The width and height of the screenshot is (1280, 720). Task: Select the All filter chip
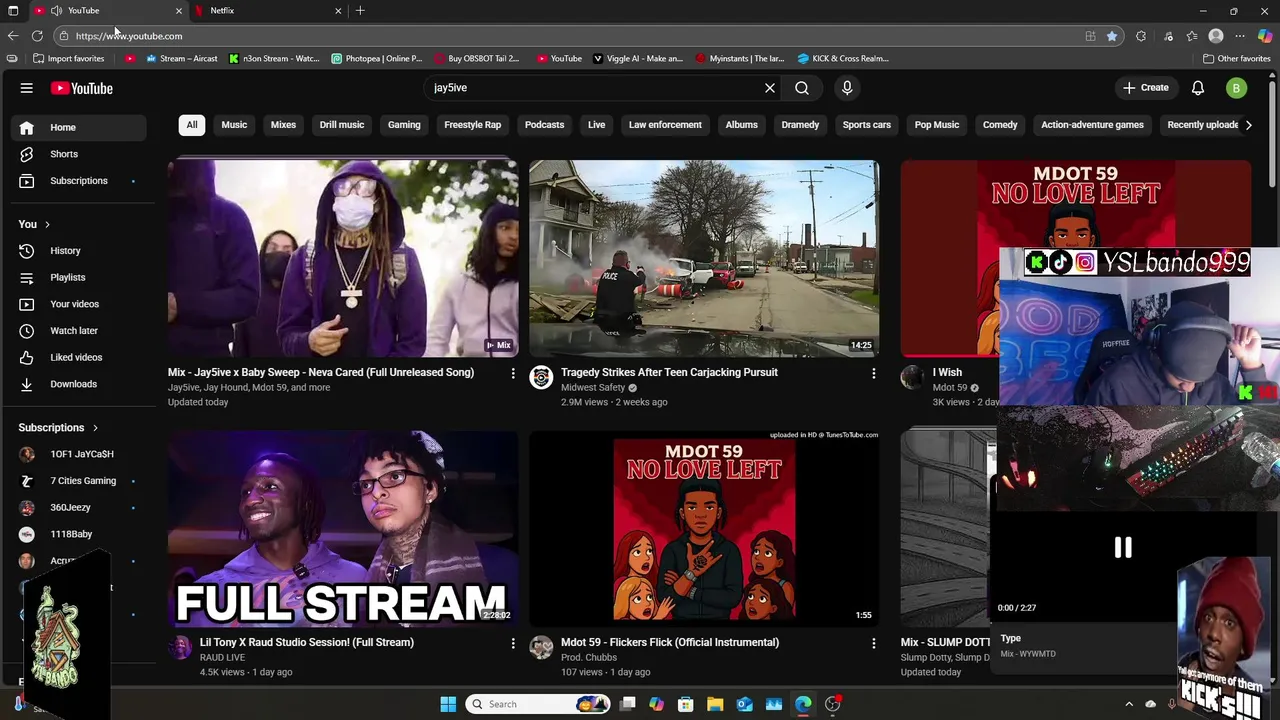pyautogui.click(x=192, y=125)
